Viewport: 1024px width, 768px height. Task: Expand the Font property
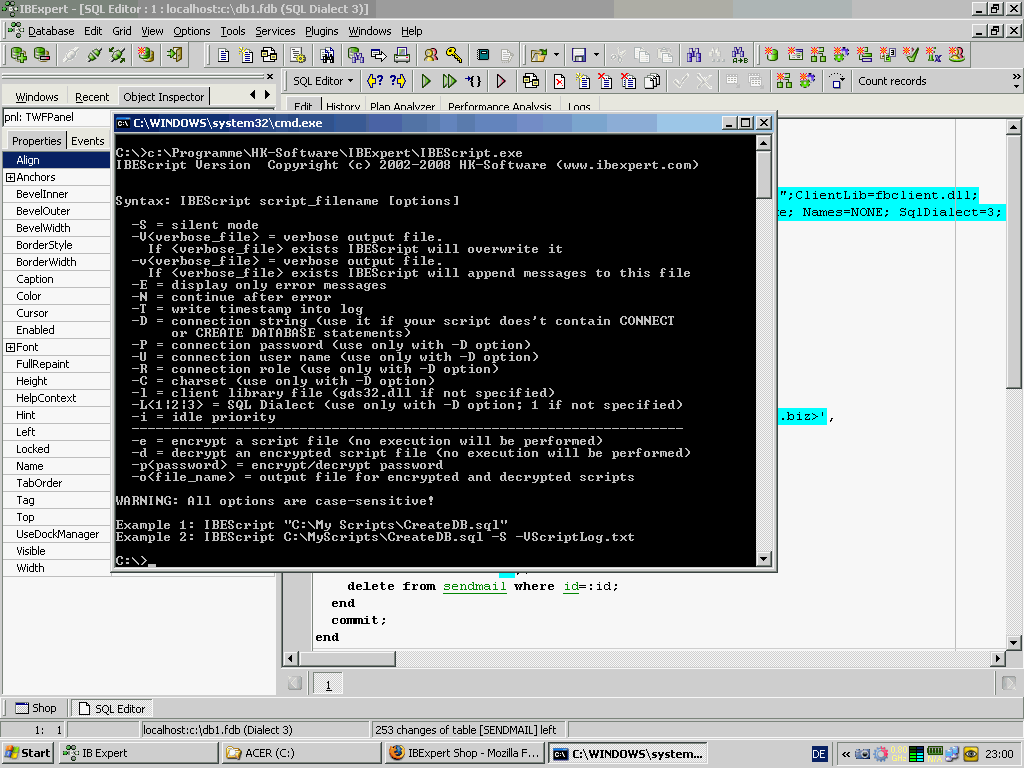10,347
